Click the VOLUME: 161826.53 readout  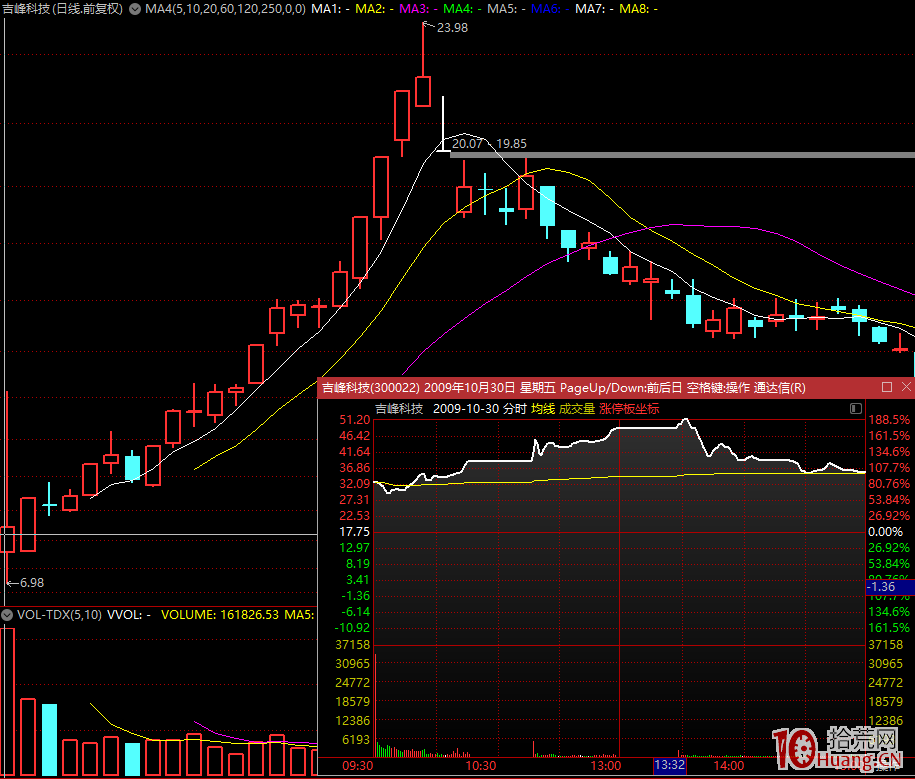pos(220,614)
